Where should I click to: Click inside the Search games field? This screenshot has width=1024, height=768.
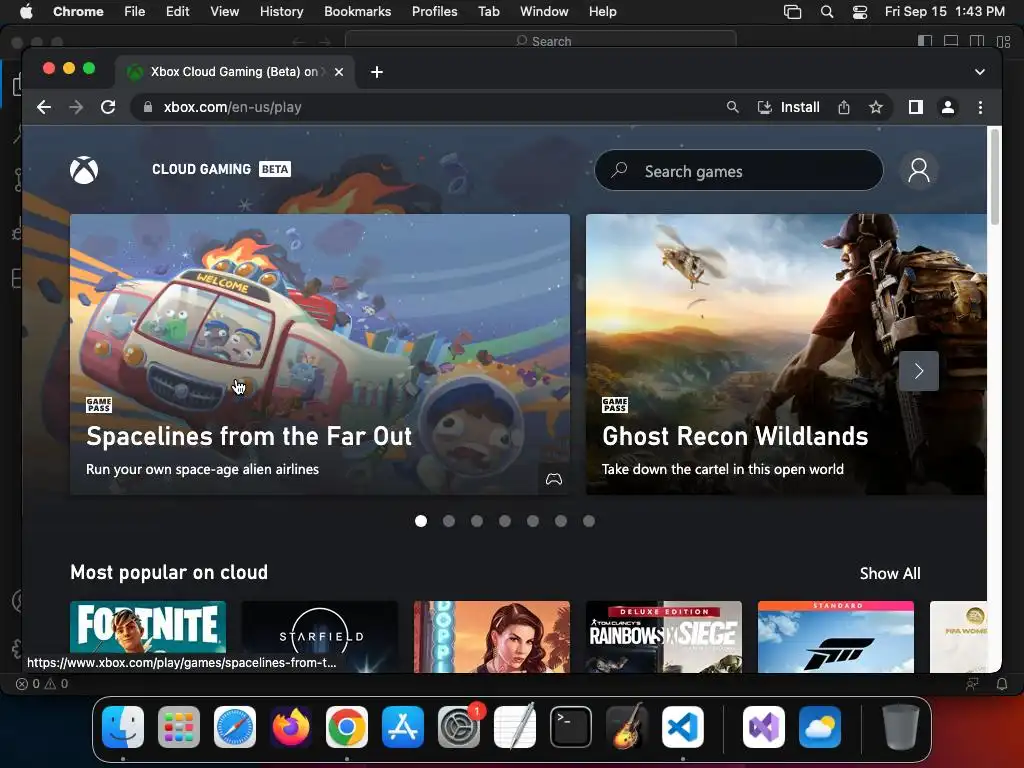[x=739, y=170]
